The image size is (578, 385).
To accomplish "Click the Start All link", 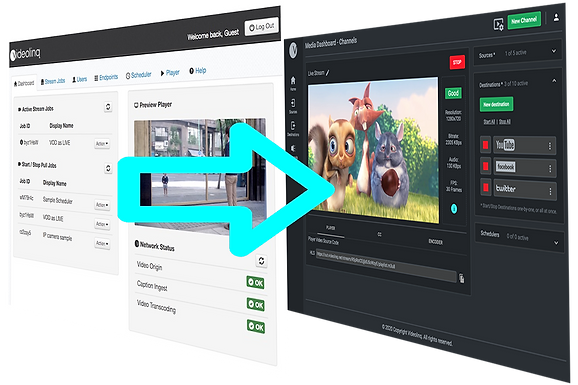I will [489, 121].
